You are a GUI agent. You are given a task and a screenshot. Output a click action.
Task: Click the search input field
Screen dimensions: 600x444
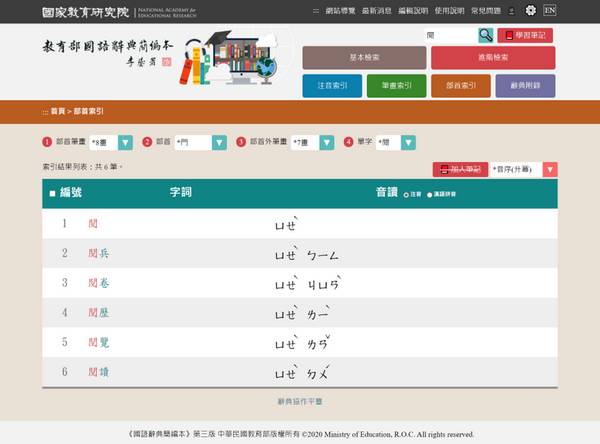451,35
